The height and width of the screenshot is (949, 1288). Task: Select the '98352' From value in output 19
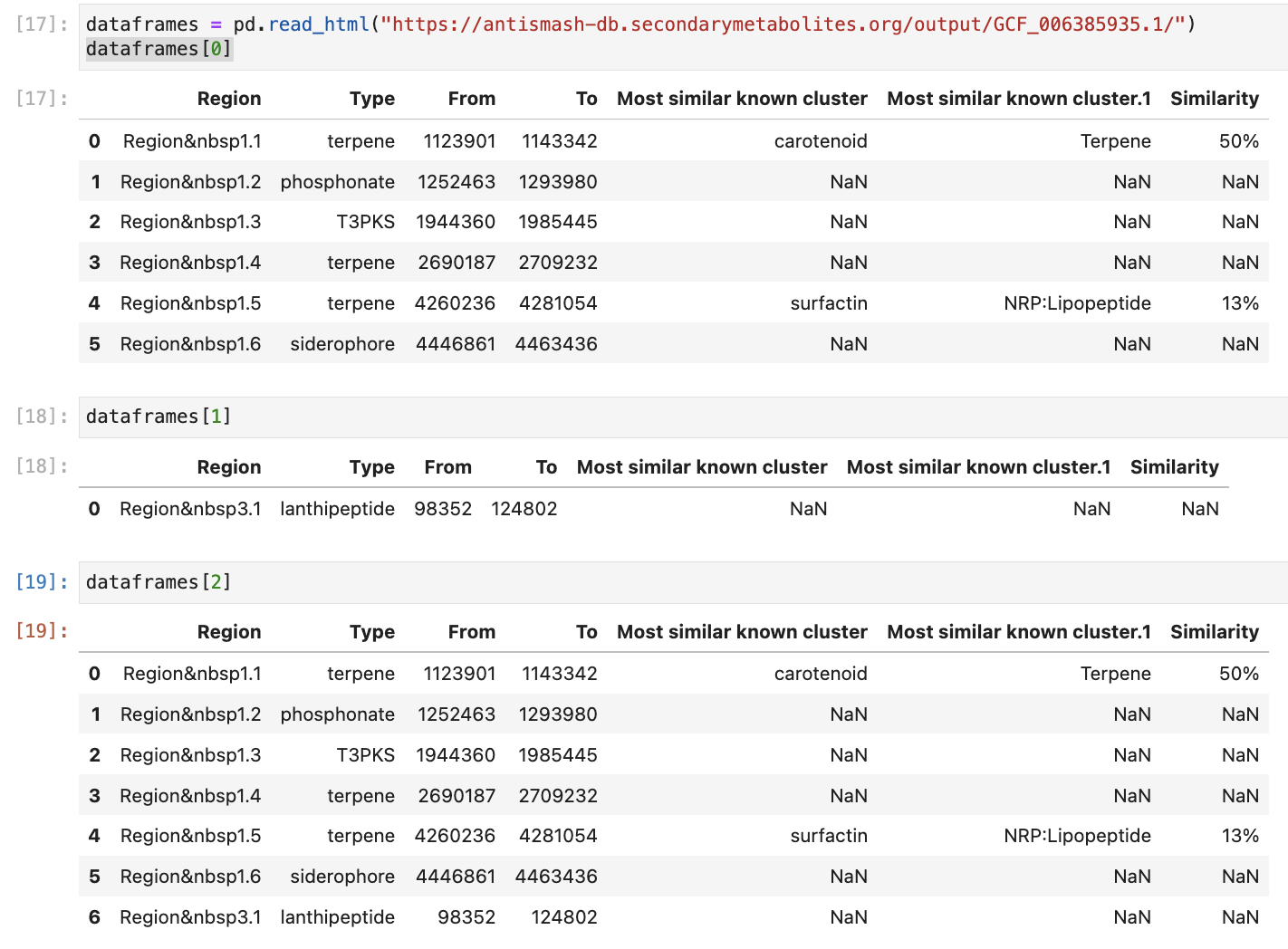coord(466,917)
